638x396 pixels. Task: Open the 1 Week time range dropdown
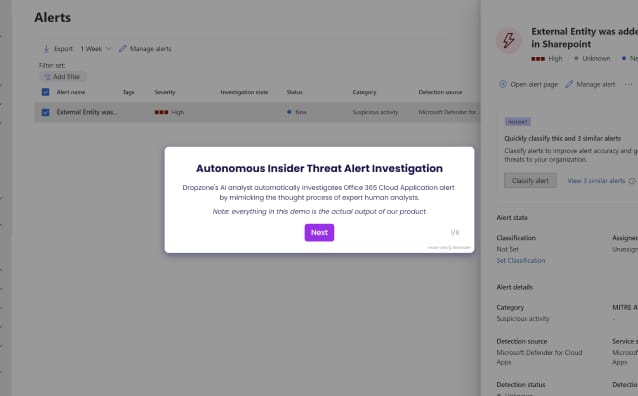pos(96,49)
